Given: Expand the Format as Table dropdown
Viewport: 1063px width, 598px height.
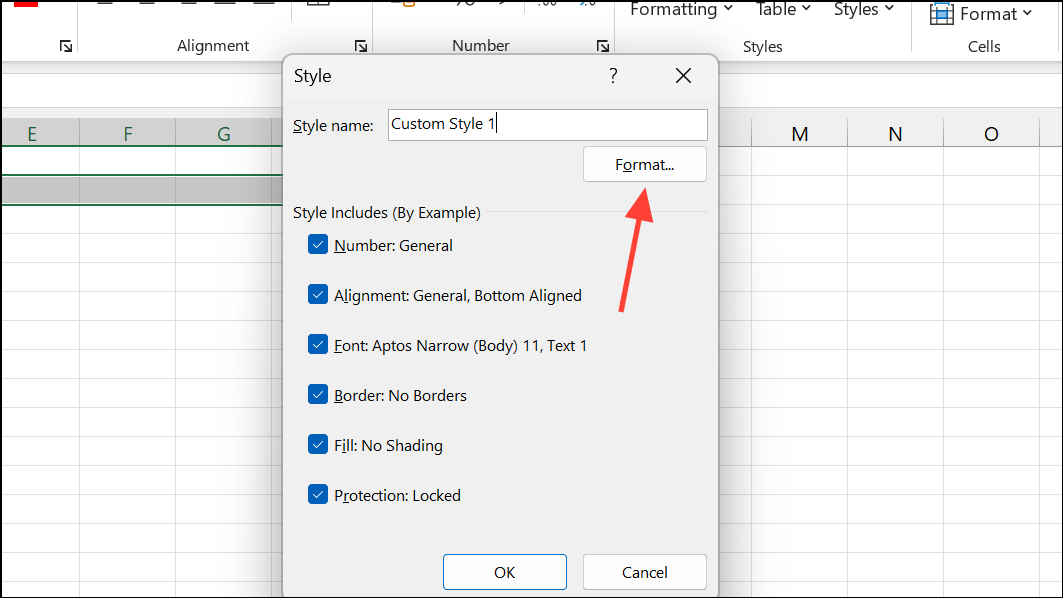Looking at the screenshot, I should click(x=783, y=10).
